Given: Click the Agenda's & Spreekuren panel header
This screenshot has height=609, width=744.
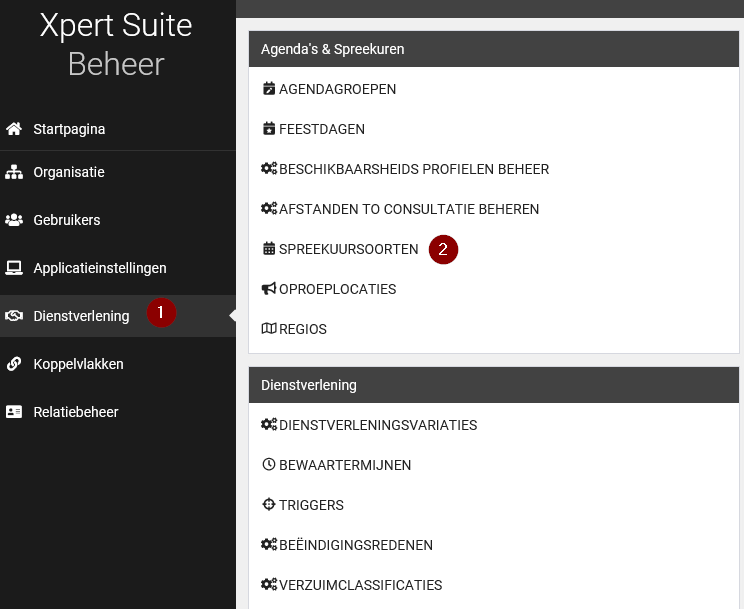Looking at the screenshot, I should click(x=493, y=49).
